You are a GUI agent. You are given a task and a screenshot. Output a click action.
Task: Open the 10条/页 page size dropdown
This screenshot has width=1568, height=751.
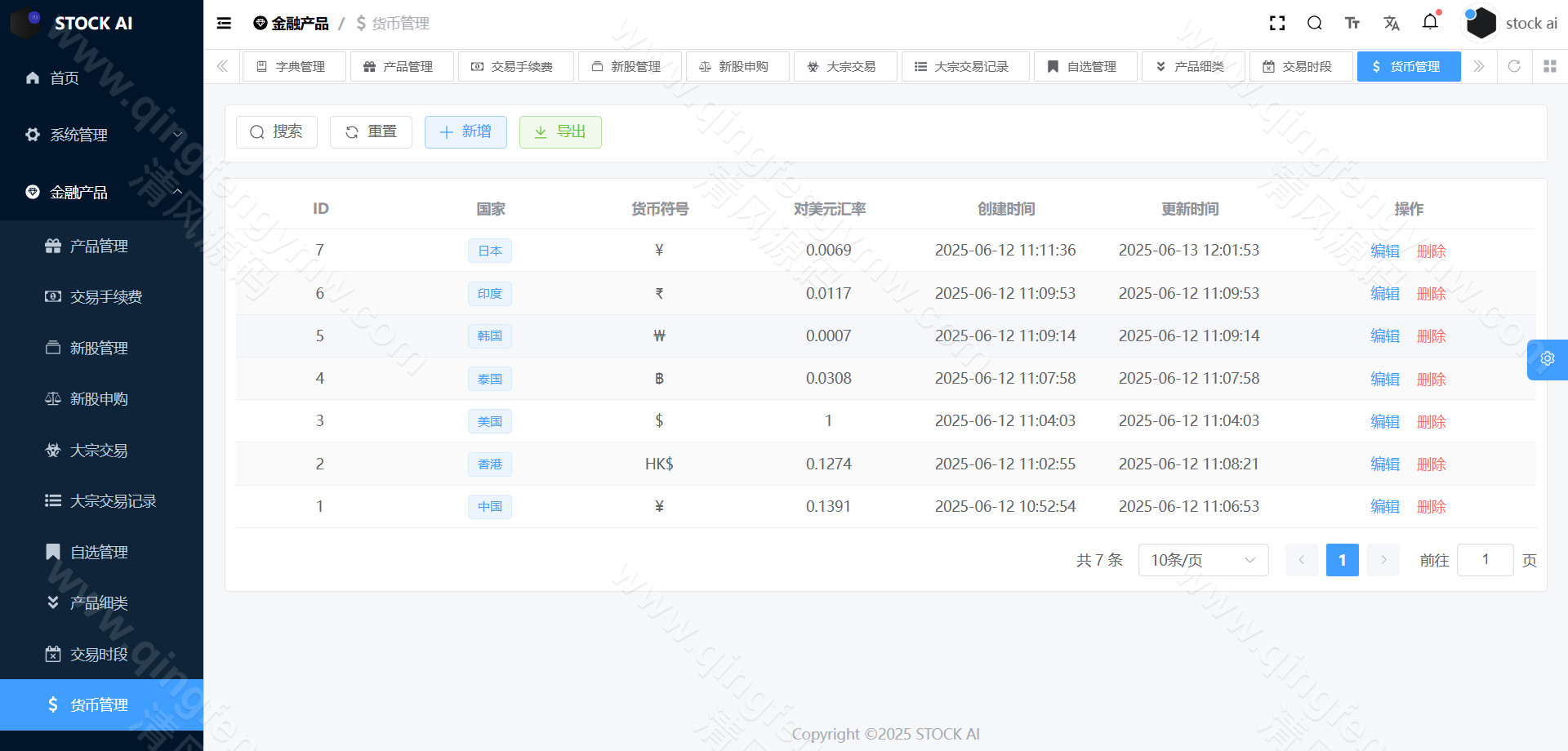pos(1203,560)
